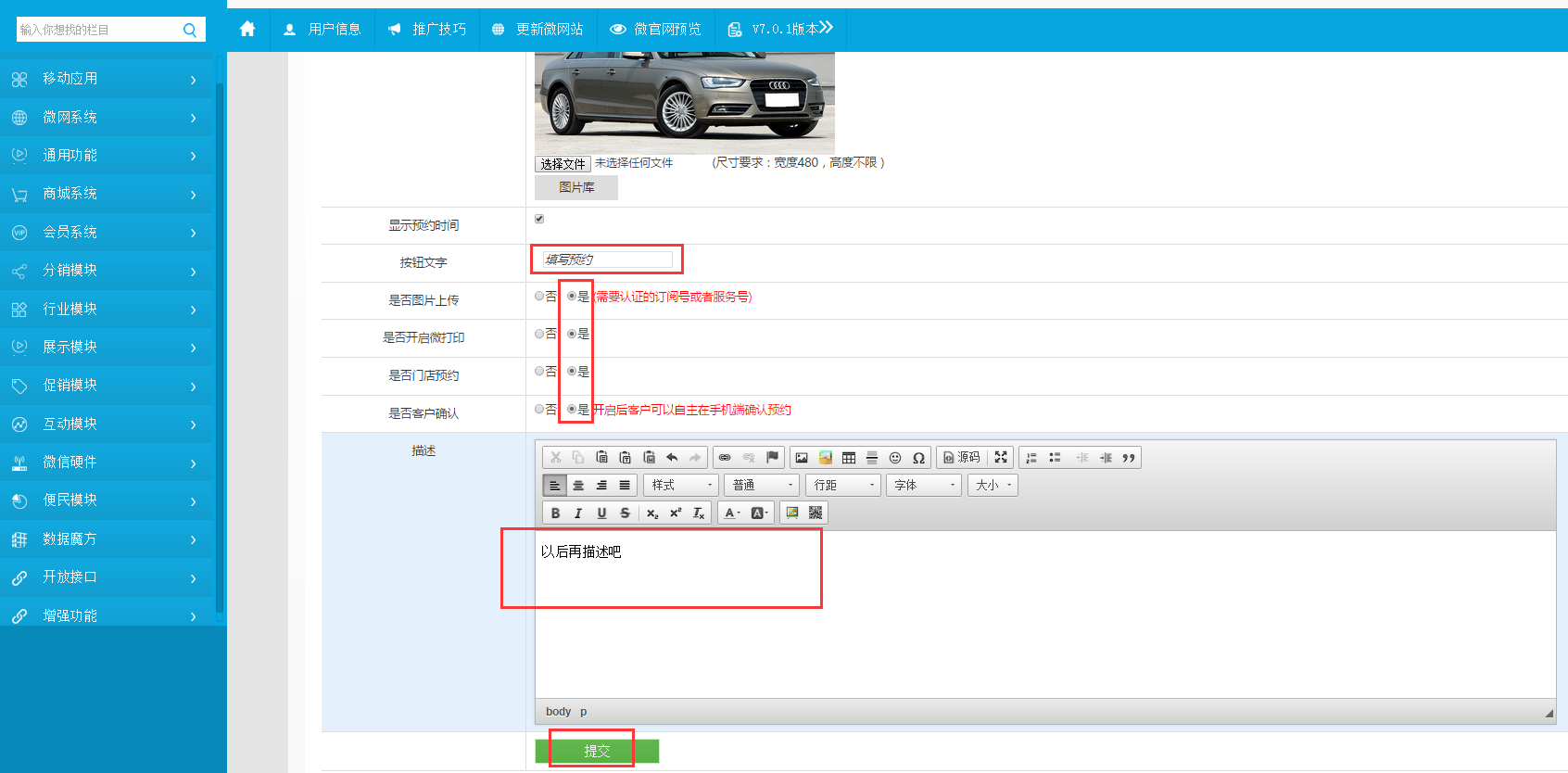
Task: Maximize the editor with the fullscreen icon
Action: (1001, 458)
